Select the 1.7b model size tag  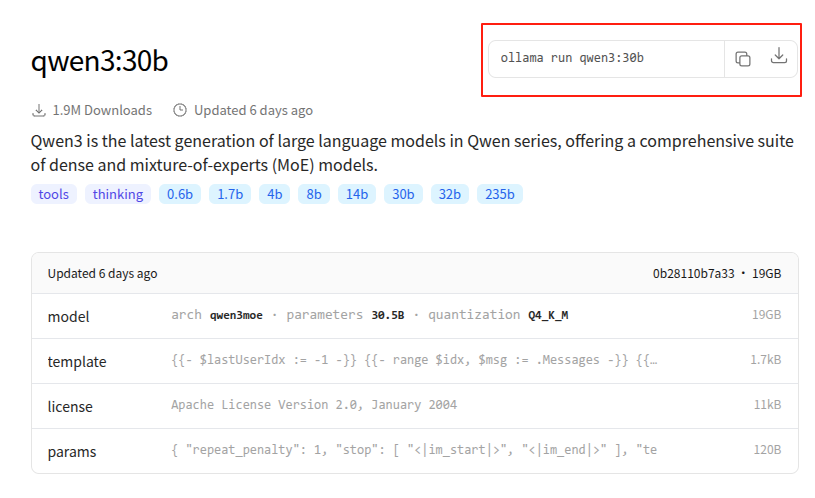(x=230, y=194)
